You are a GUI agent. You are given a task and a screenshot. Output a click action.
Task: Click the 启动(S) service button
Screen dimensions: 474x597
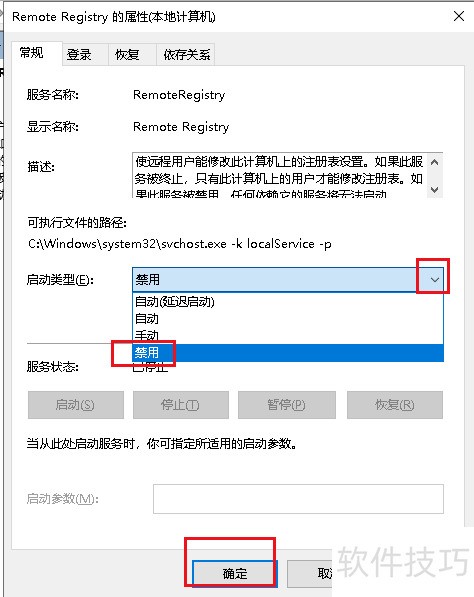click(76, 405)
